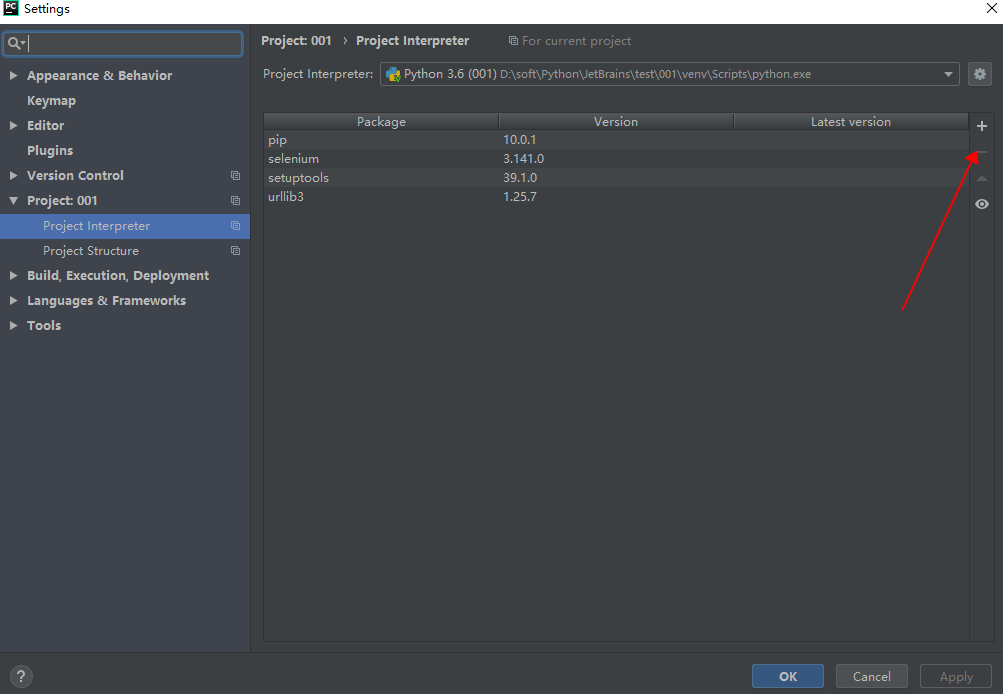This screenshot has width=1003, height=694.
Task: Collapse the Project: 001 section
Action: (13, 200)
